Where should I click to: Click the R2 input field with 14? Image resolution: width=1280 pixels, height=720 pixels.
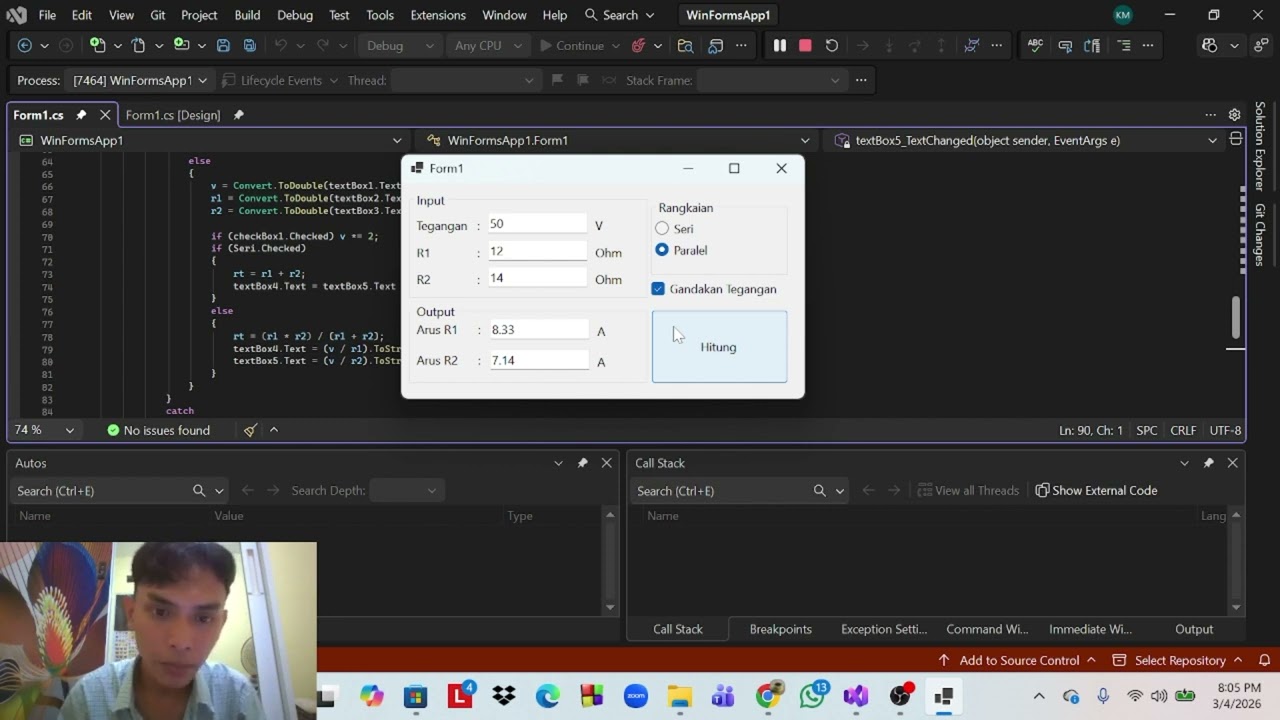click(x=538, y=278)
